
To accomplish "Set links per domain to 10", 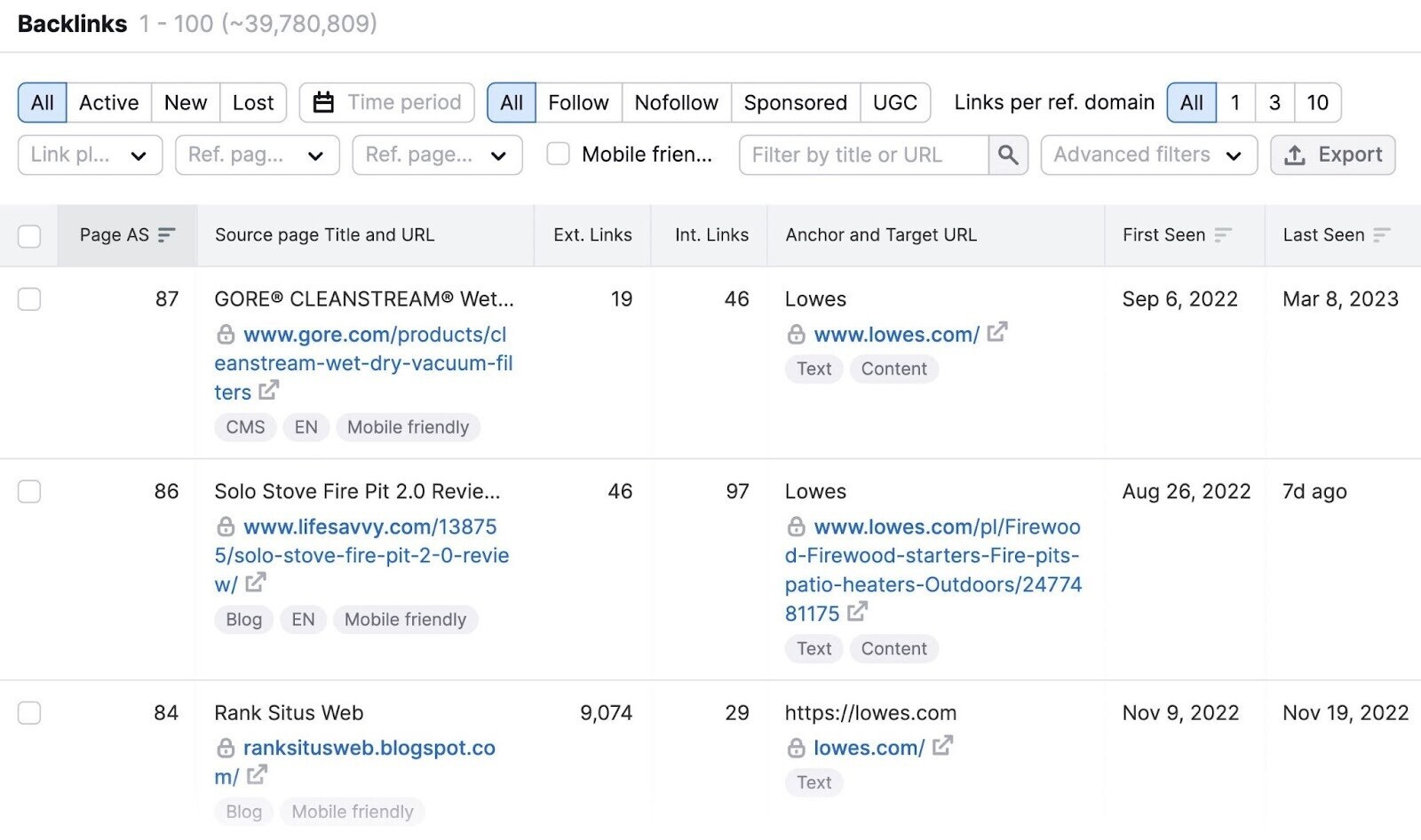I will coord(1317,102).
